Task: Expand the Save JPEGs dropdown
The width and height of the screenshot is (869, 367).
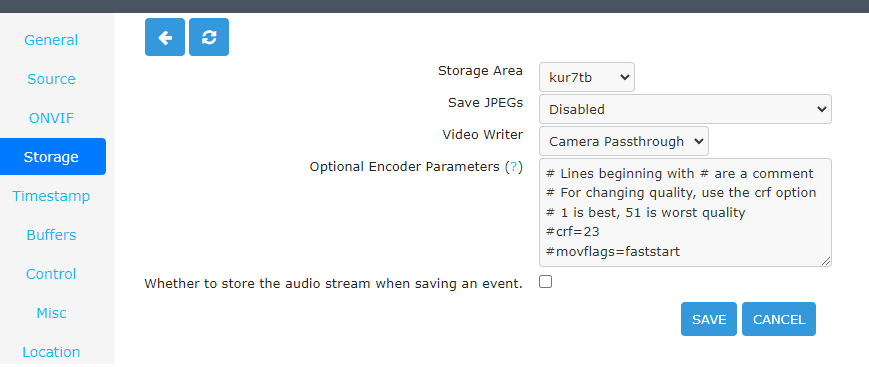Action: 685,109
